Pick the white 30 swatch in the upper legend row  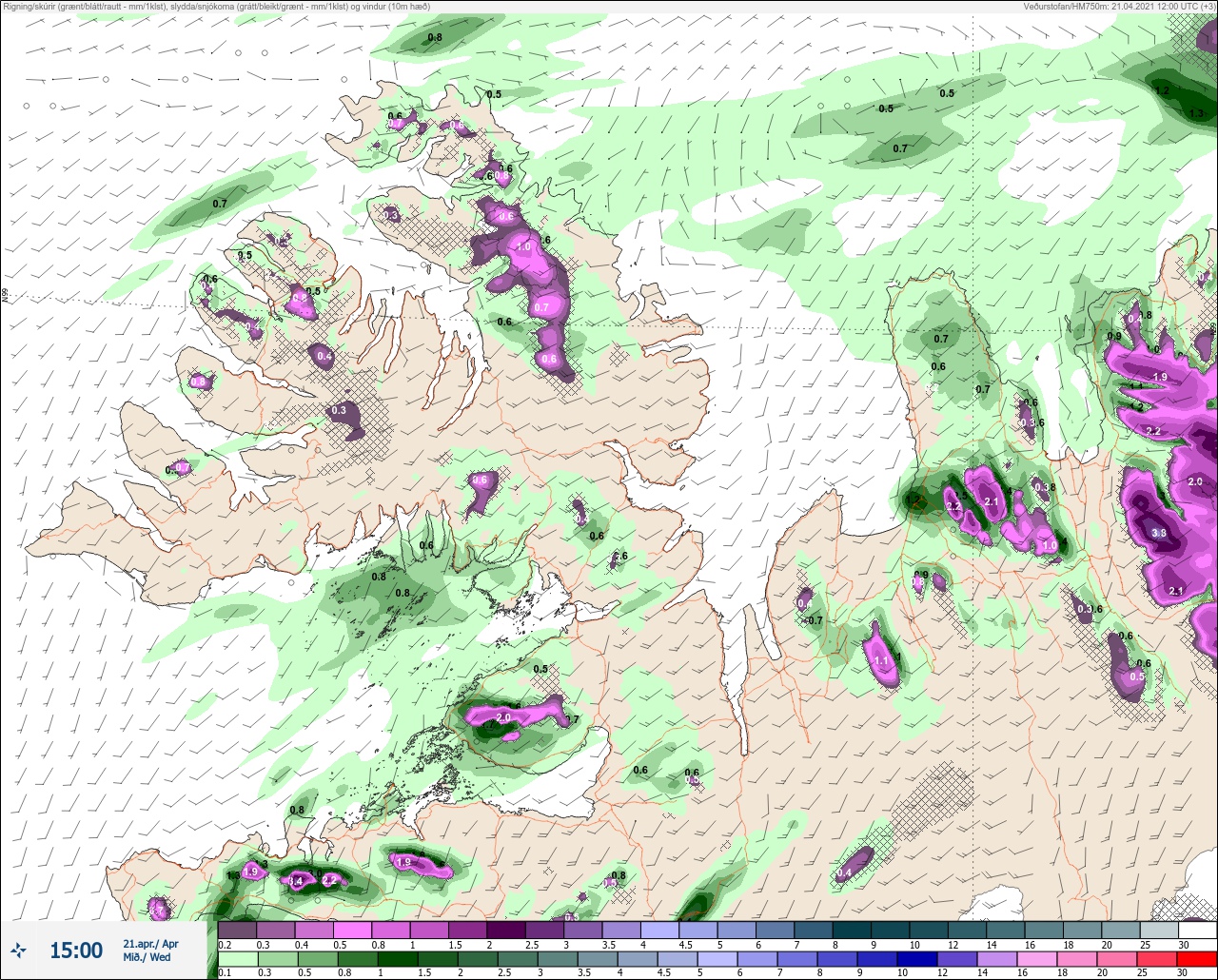(1198, 930)
